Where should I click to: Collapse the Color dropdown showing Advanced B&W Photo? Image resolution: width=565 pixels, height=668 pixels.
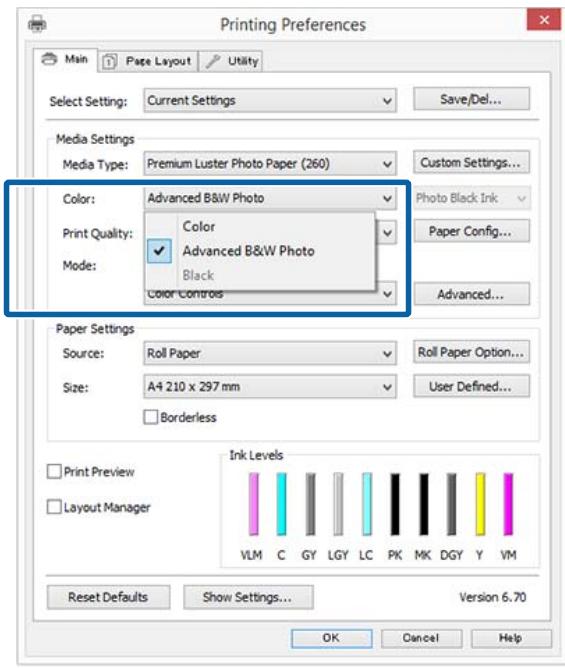(x=270, y=198)
